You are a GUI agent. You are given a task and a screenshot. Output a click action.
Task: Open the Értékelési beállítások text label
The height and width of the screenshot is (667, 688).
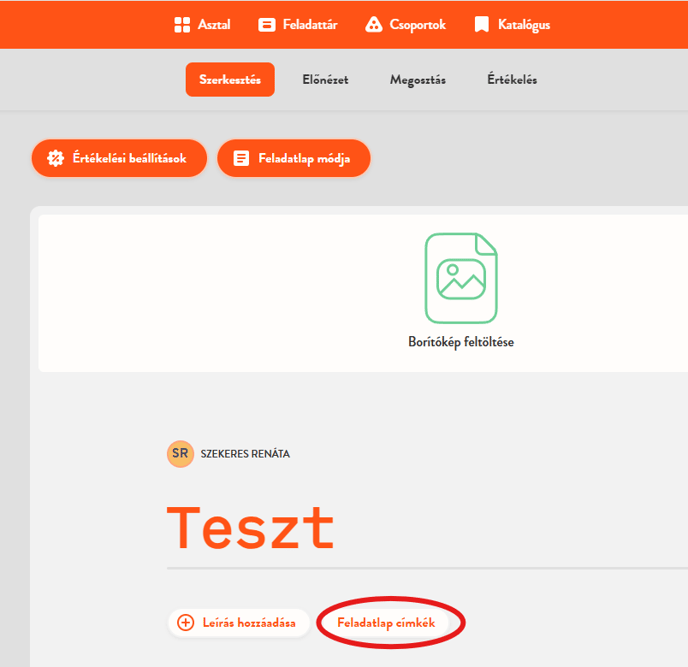(x=129, y=158)
